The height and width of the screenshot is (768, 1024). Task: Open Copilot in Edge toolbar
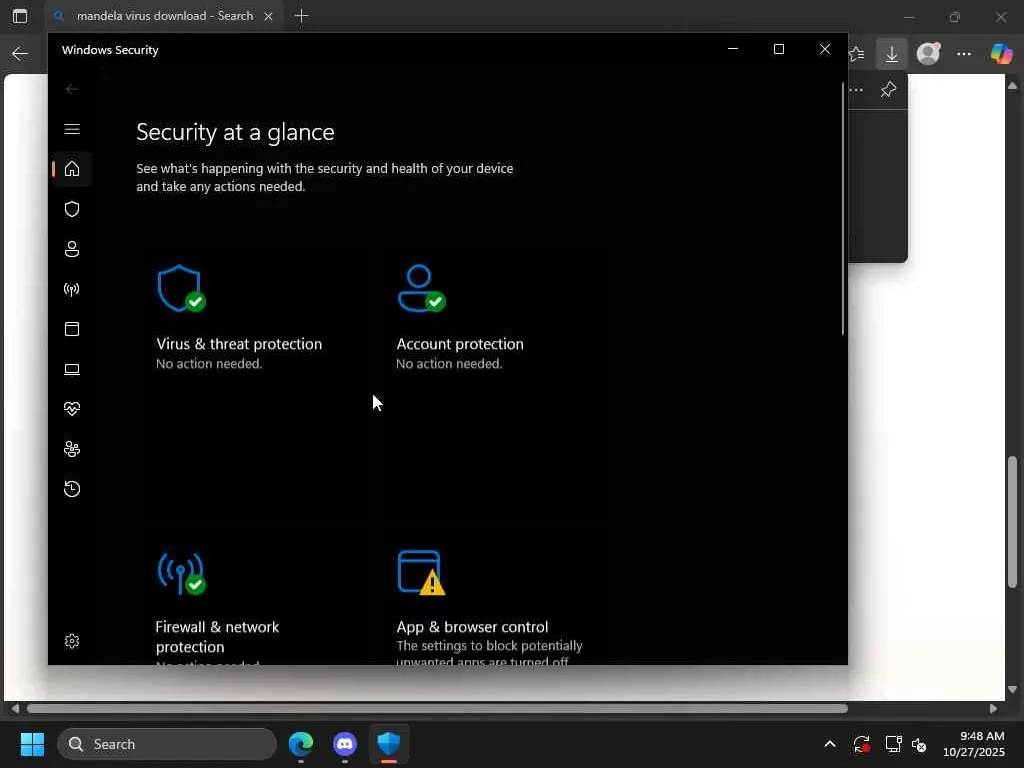tap(1001, 54)
